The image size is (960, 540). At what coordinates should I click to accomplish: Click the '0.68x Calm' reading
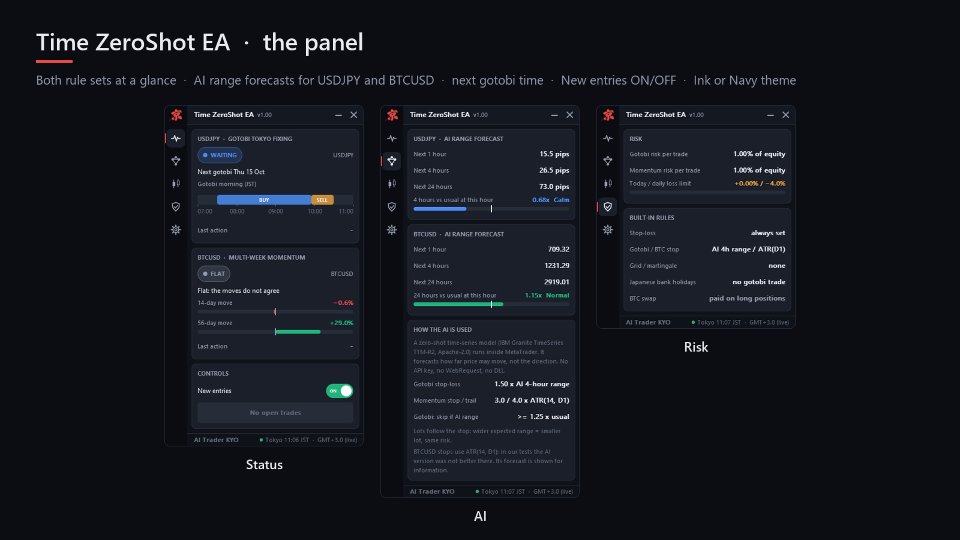coord(550,200)
